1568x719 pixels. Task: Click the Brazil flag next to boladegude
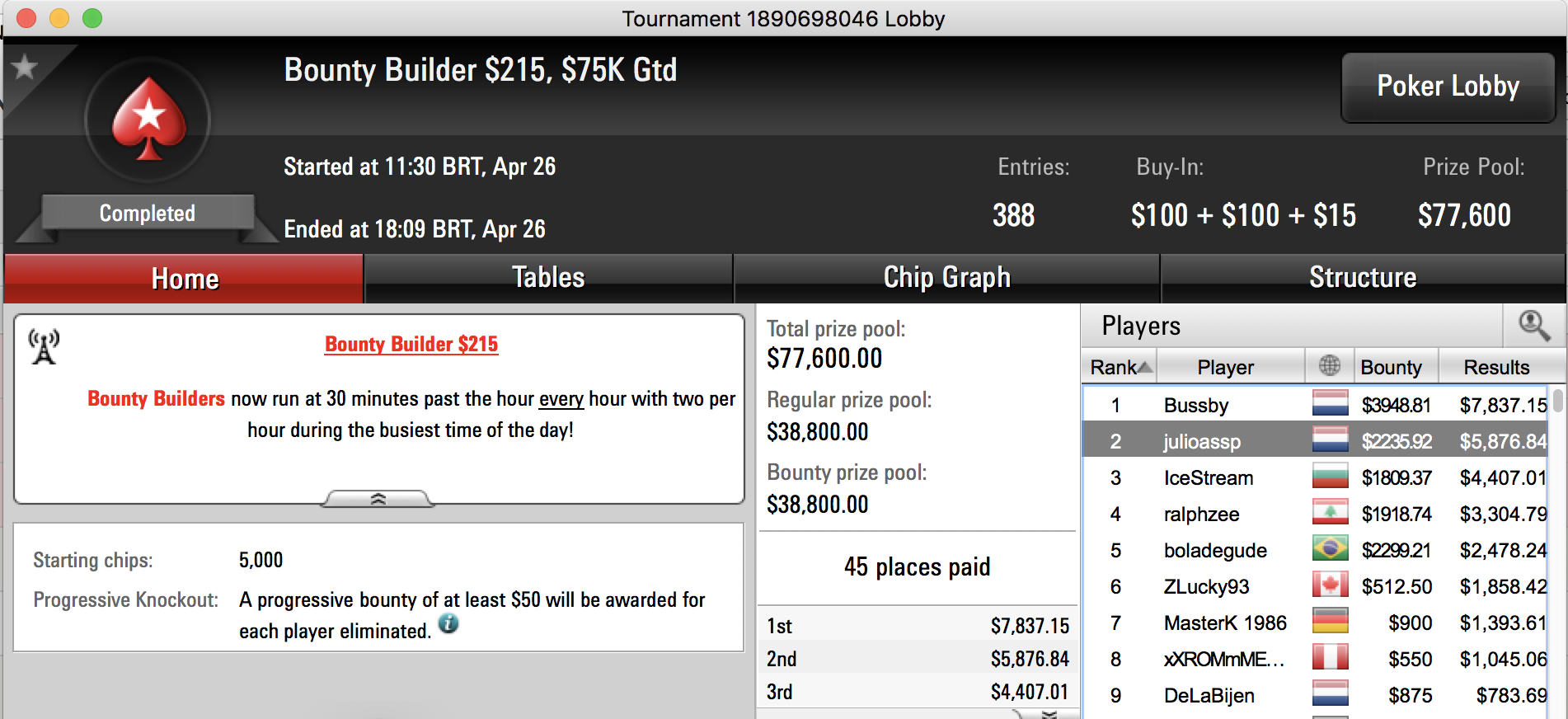(1330, 549)
